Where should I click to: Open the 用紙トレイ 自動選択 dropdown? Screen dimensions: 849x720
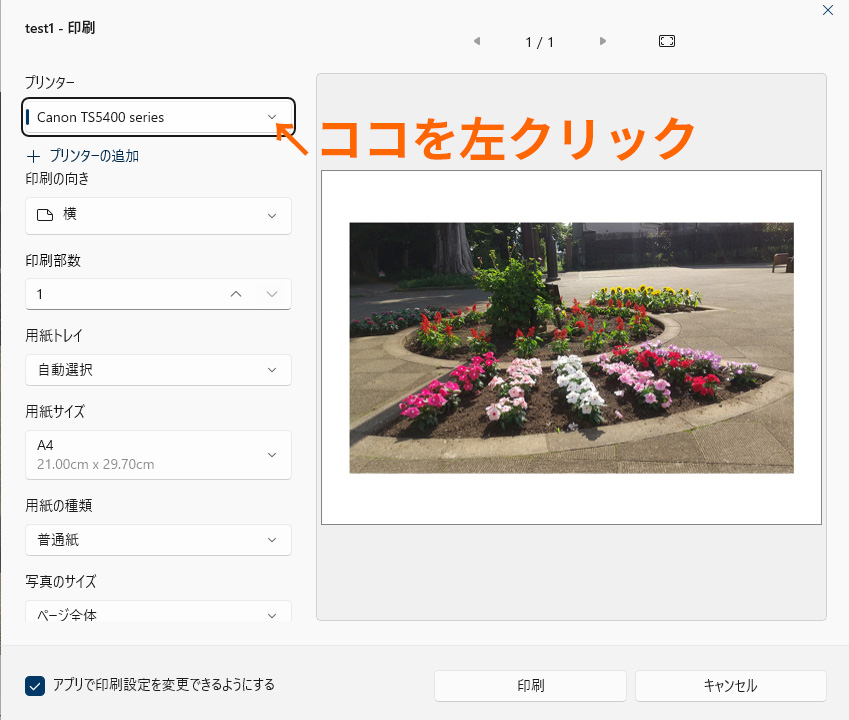coord(158,370)
